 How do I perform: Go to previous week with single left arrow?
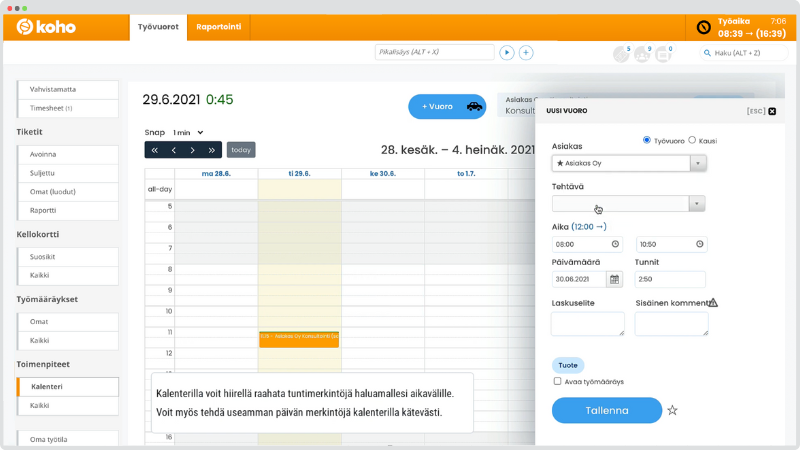point(173,150)
